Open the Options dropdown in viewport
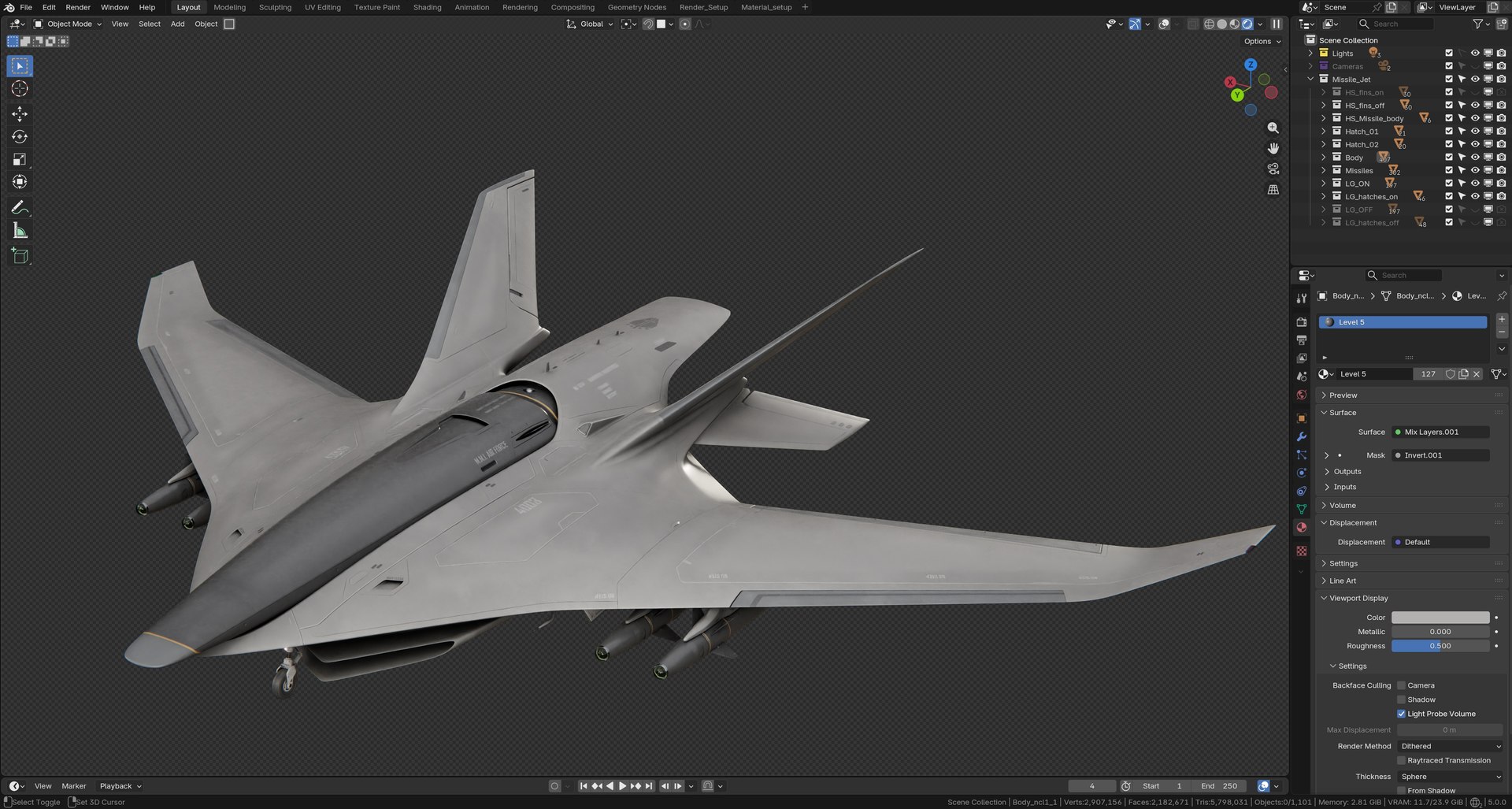 1262,42
